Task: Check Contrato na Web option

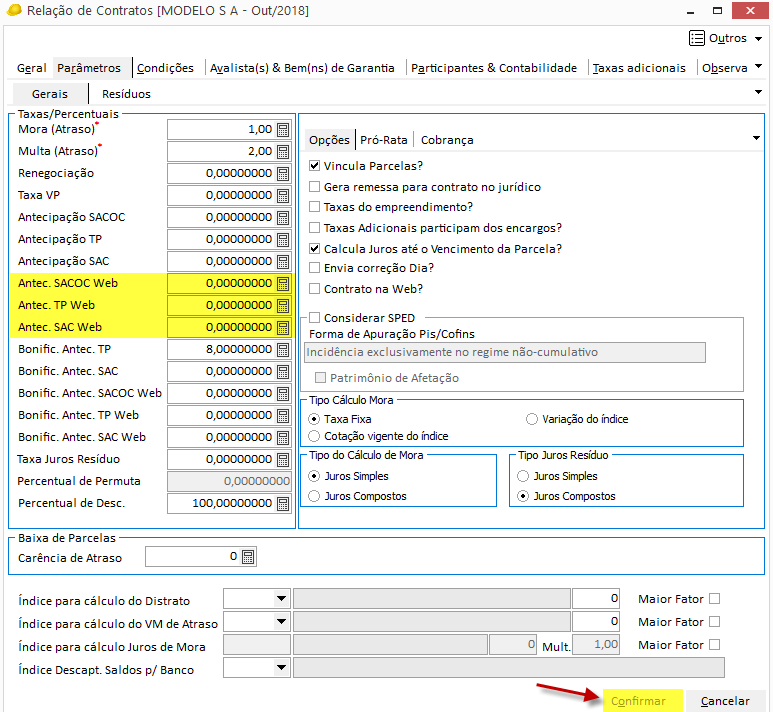Action: coord(314,289)
